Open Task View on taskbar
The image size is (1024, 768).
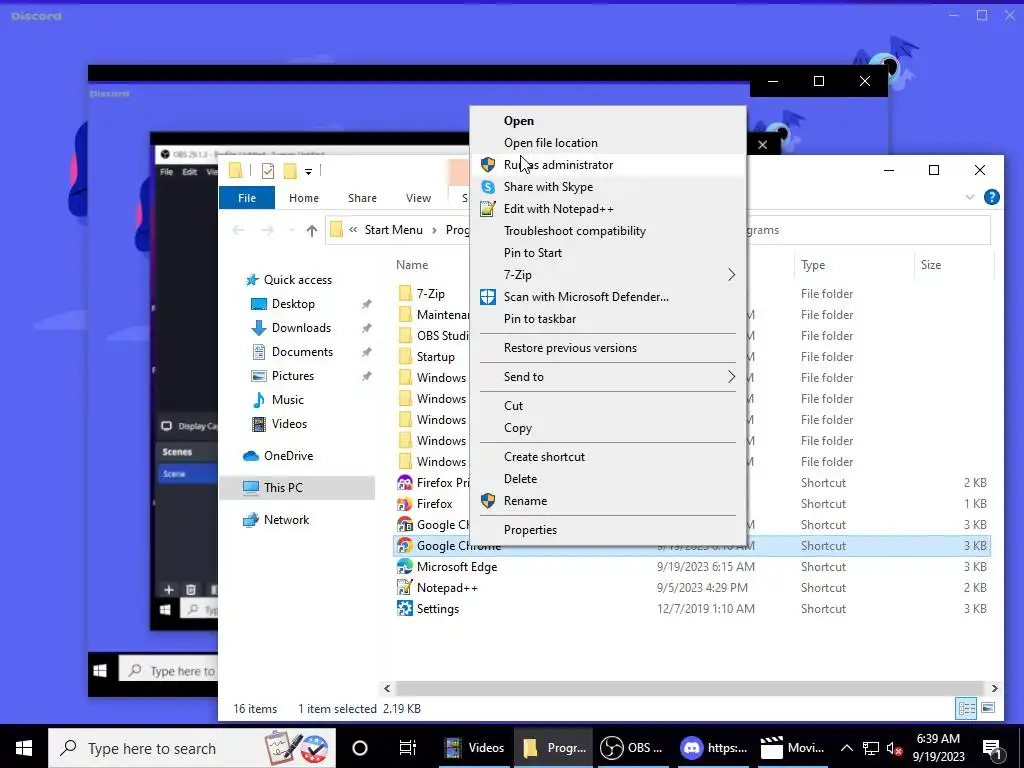[x=408, y=748]
